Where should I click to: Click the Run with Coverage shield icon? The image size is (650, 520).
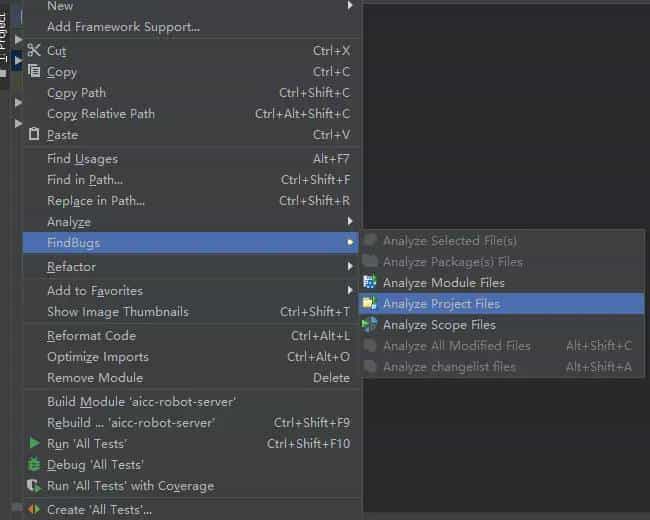[34, 486]
